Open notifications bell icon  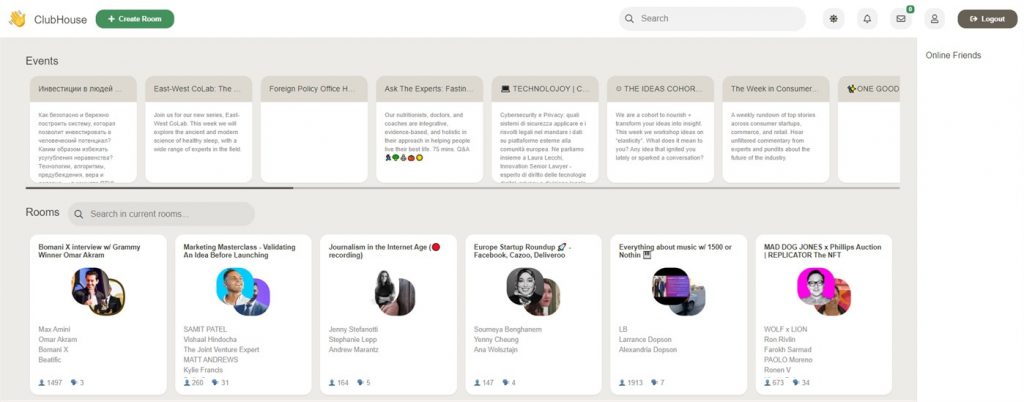[867, 19]
